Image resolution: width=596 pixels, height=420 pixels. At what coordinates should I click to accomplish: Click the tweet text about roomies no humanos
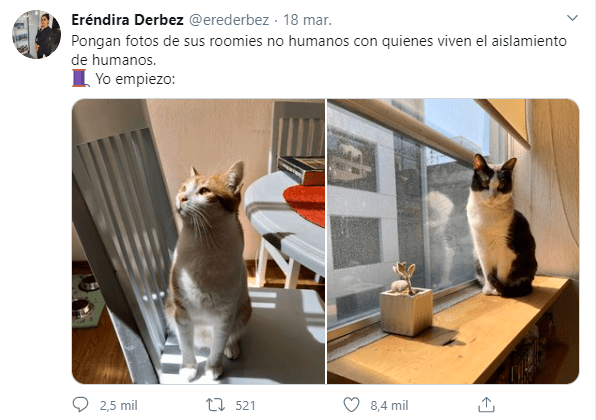(319, 50)
